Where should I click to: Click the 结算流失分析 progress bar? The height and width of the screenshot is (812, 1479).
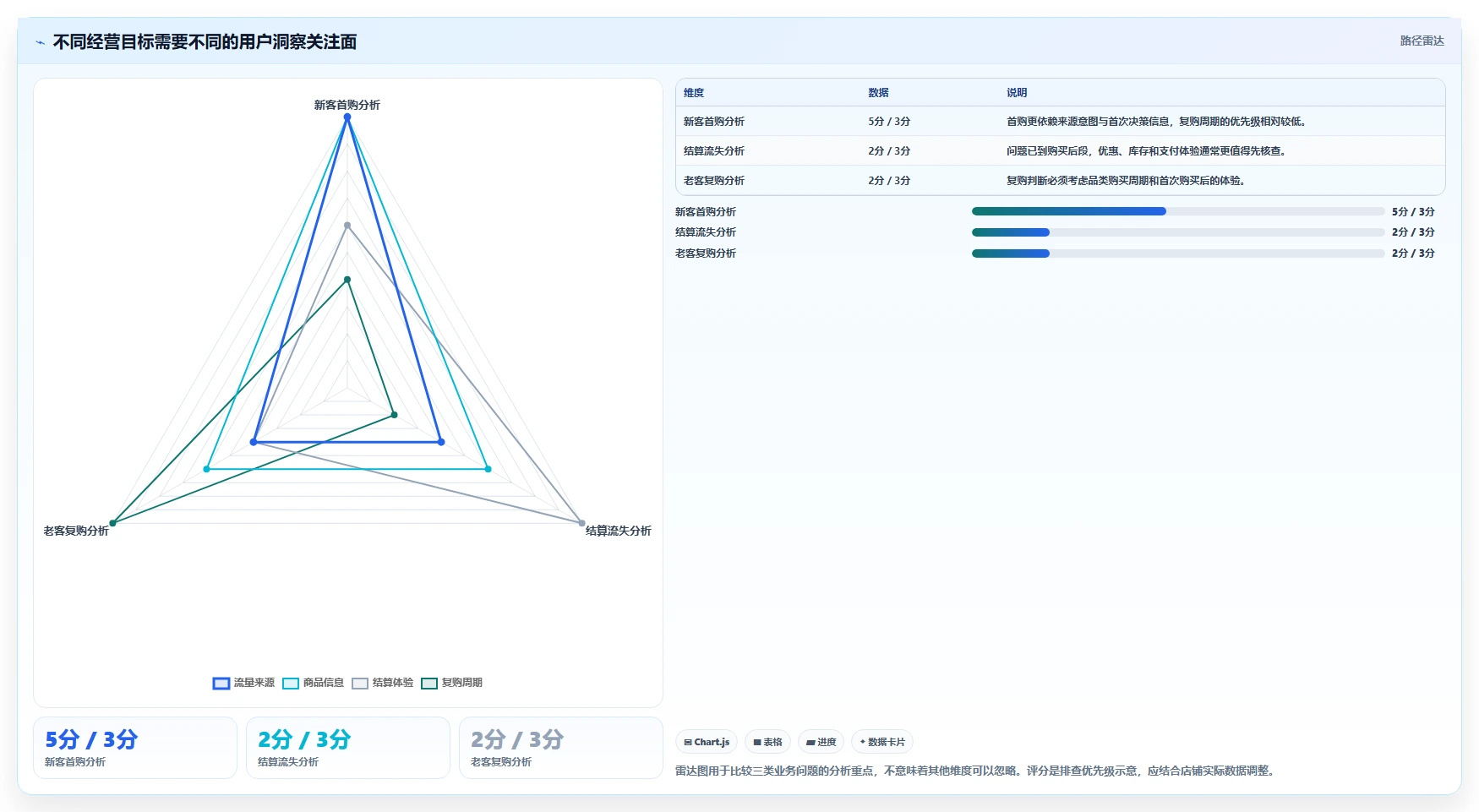click(x=1178, y=232)
